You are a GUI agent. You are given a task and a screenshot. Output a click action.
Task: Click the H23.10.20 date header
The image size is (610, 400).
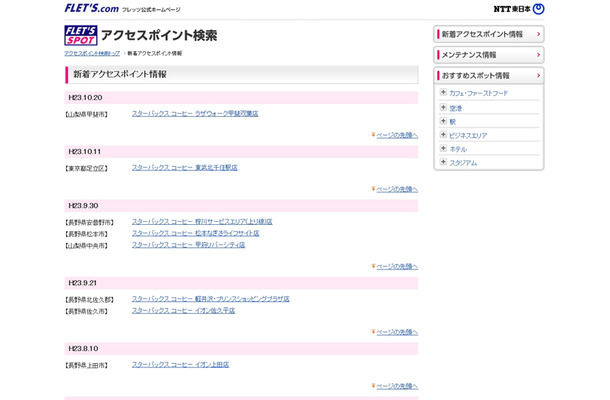pos(241,98)
